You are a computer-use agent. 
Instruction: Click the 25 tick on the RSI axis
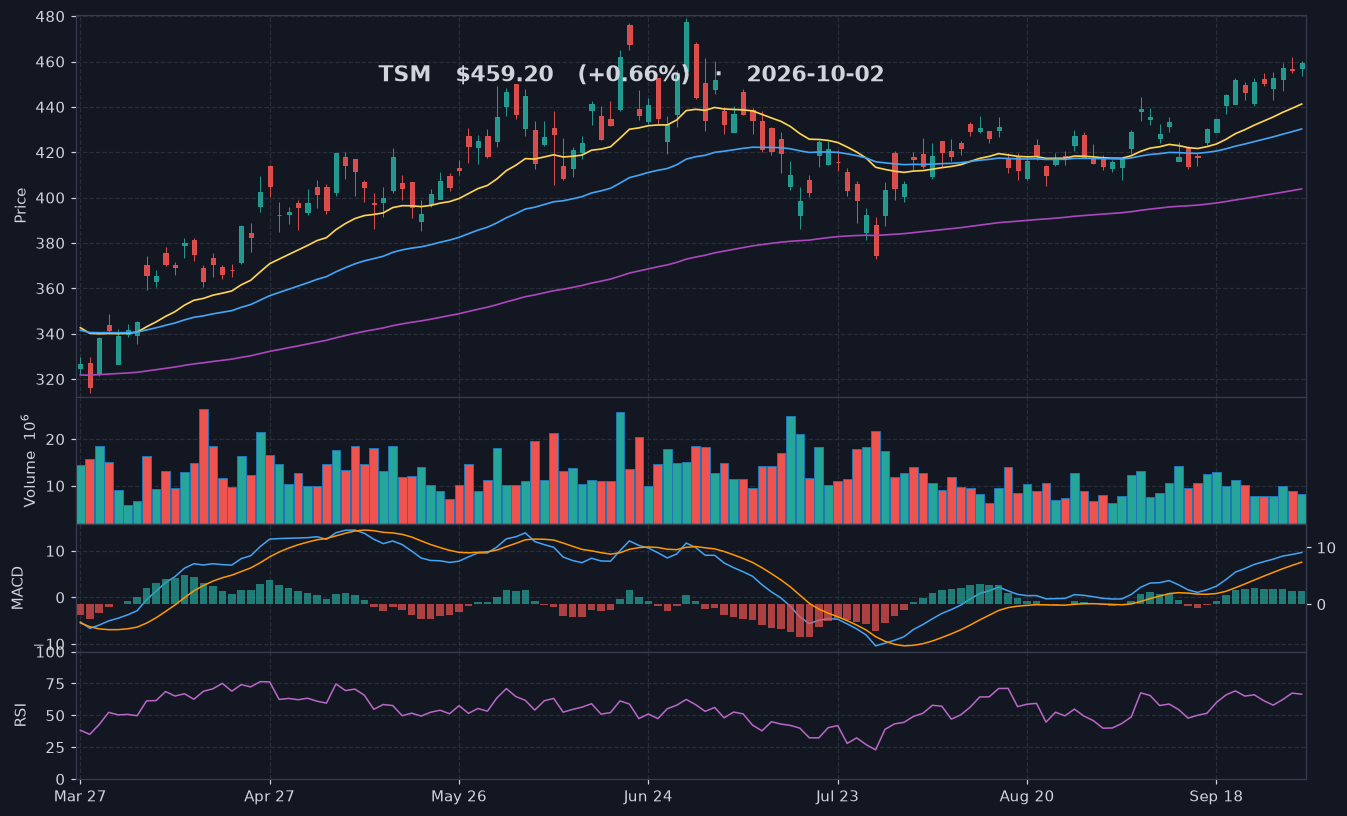(56, 748)
